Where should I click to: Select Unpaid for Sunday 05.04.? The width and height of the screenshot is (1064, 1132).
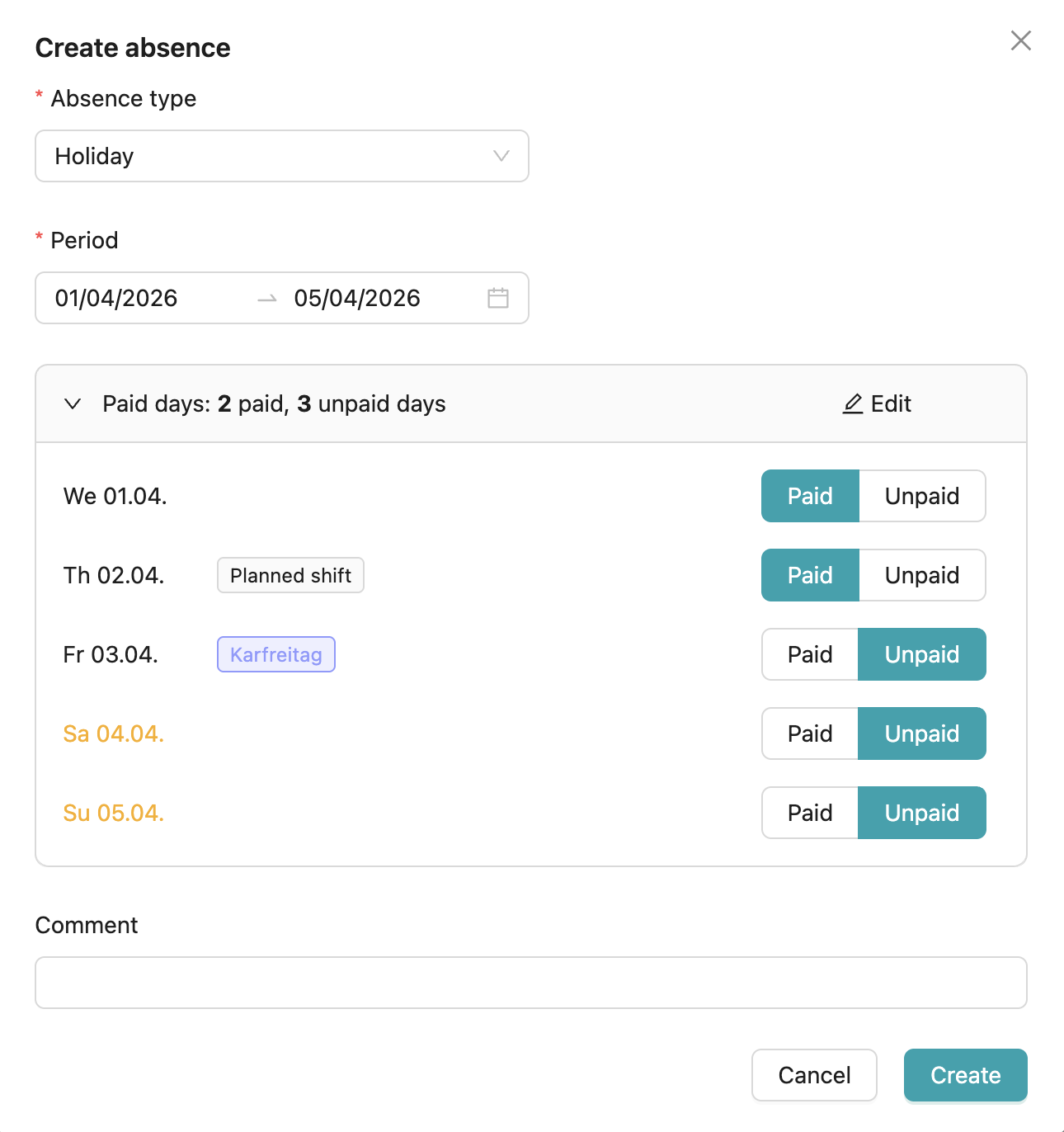921,813
